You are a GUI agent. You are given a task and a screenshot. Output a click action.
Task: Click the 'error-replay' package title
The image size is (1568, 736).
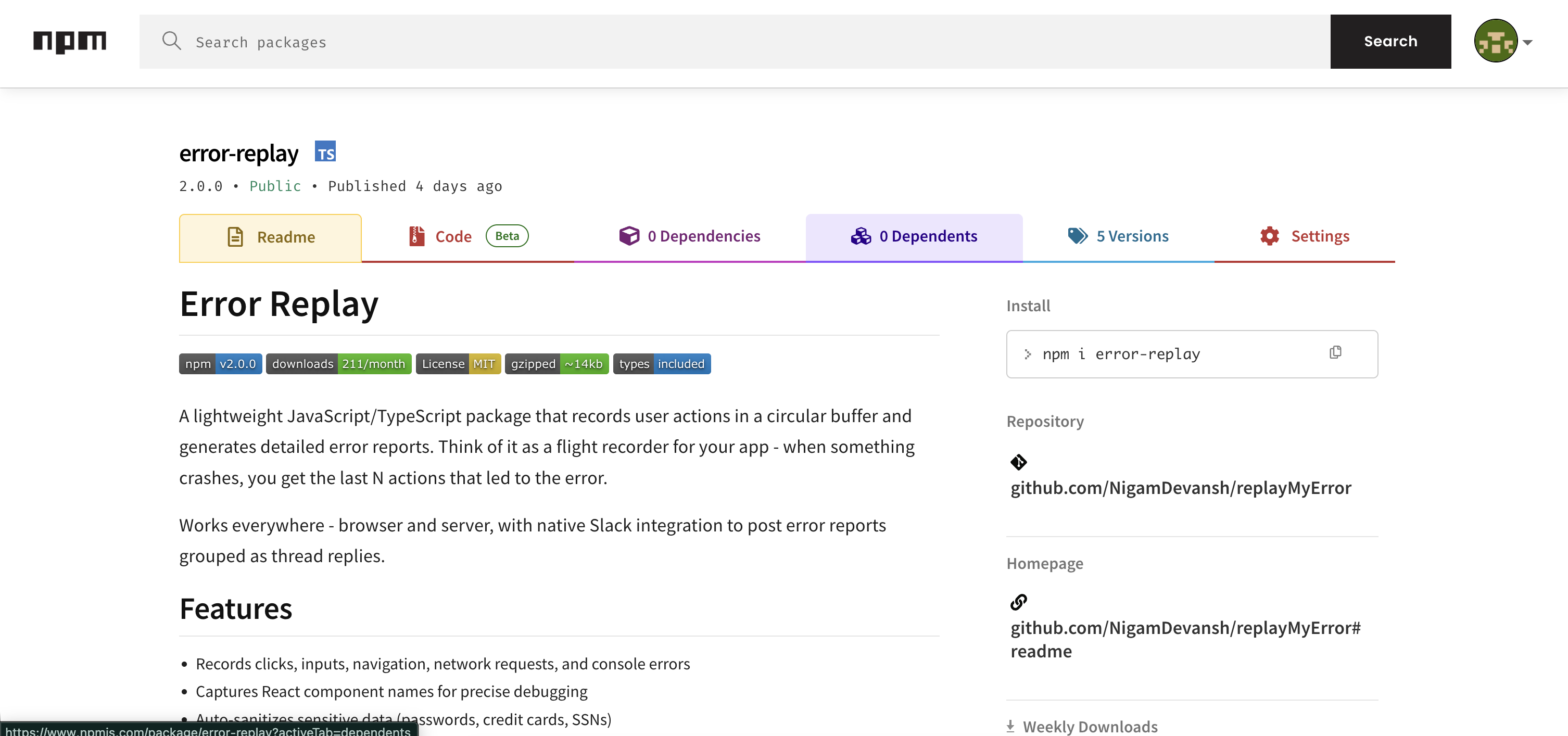[238, 154]
